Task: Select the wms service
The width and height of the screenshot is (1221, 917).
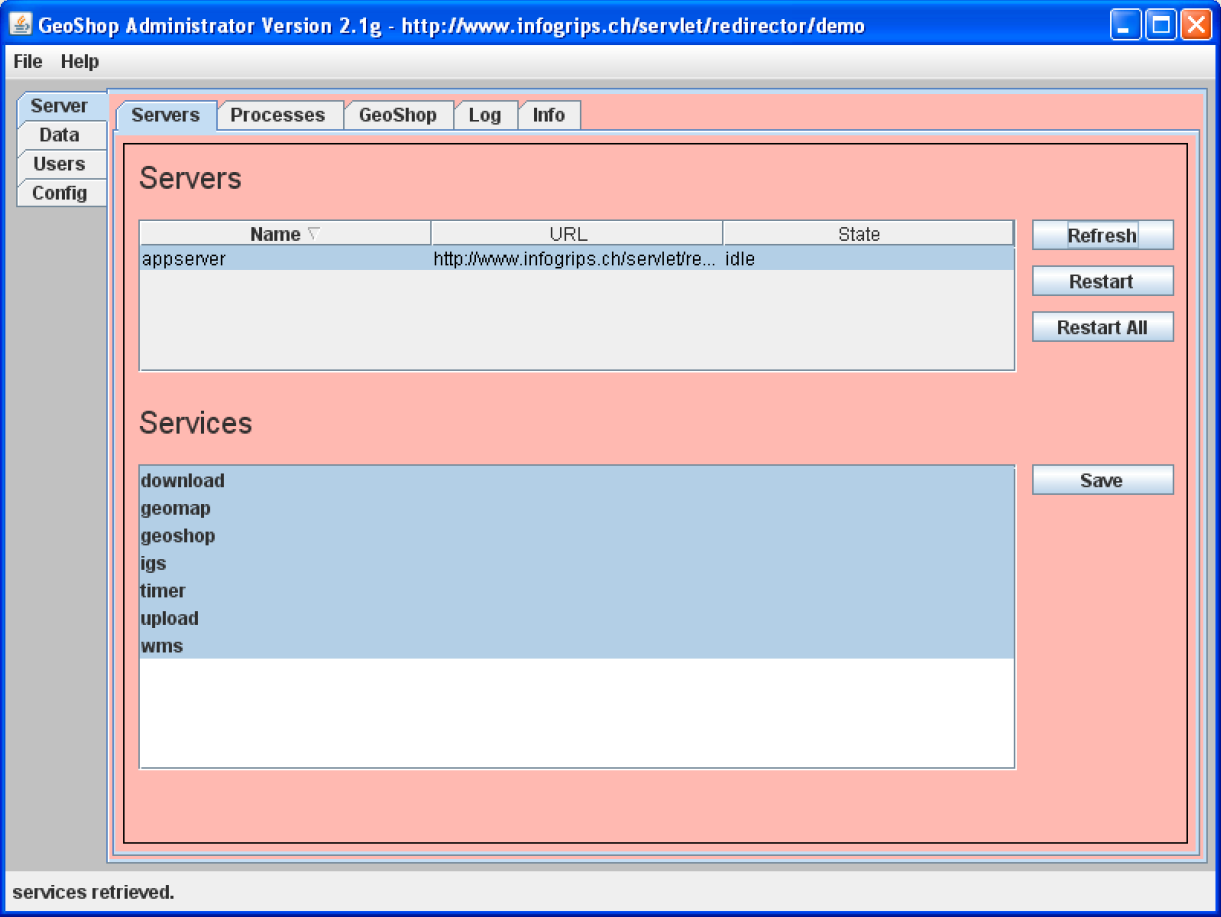Action: tap(577, 646)
